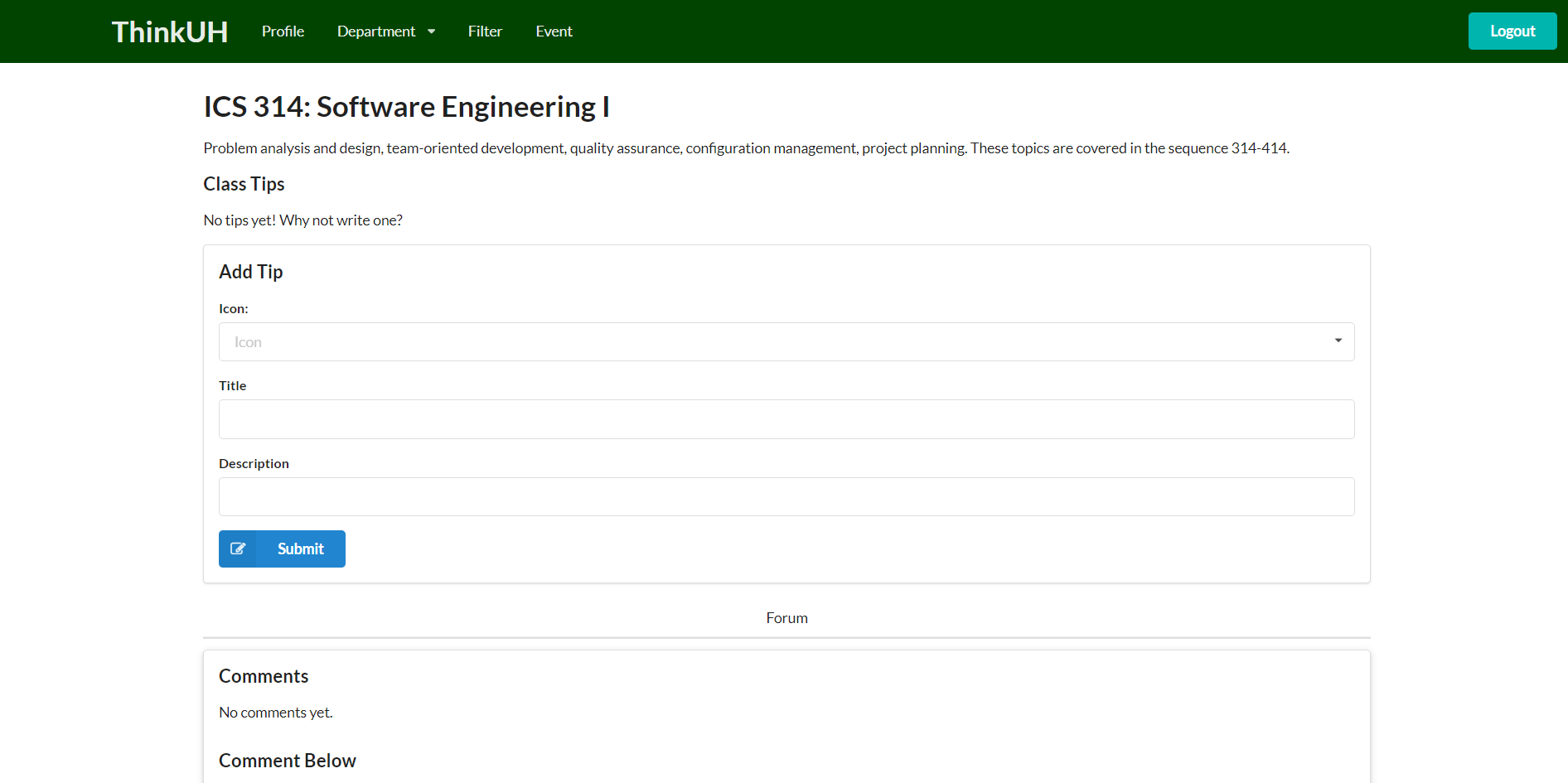Click the Description field label
The height and width of the screenshot is (783, 1568).
[254, 464]
